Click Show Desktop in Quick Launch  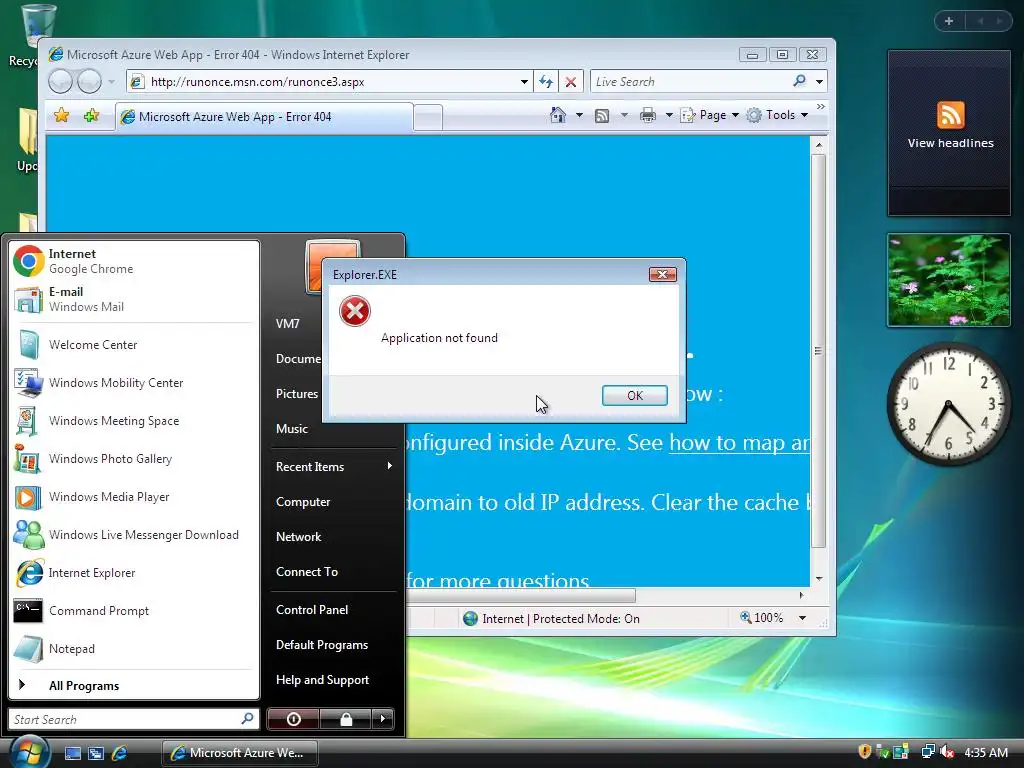pos(72,753)
